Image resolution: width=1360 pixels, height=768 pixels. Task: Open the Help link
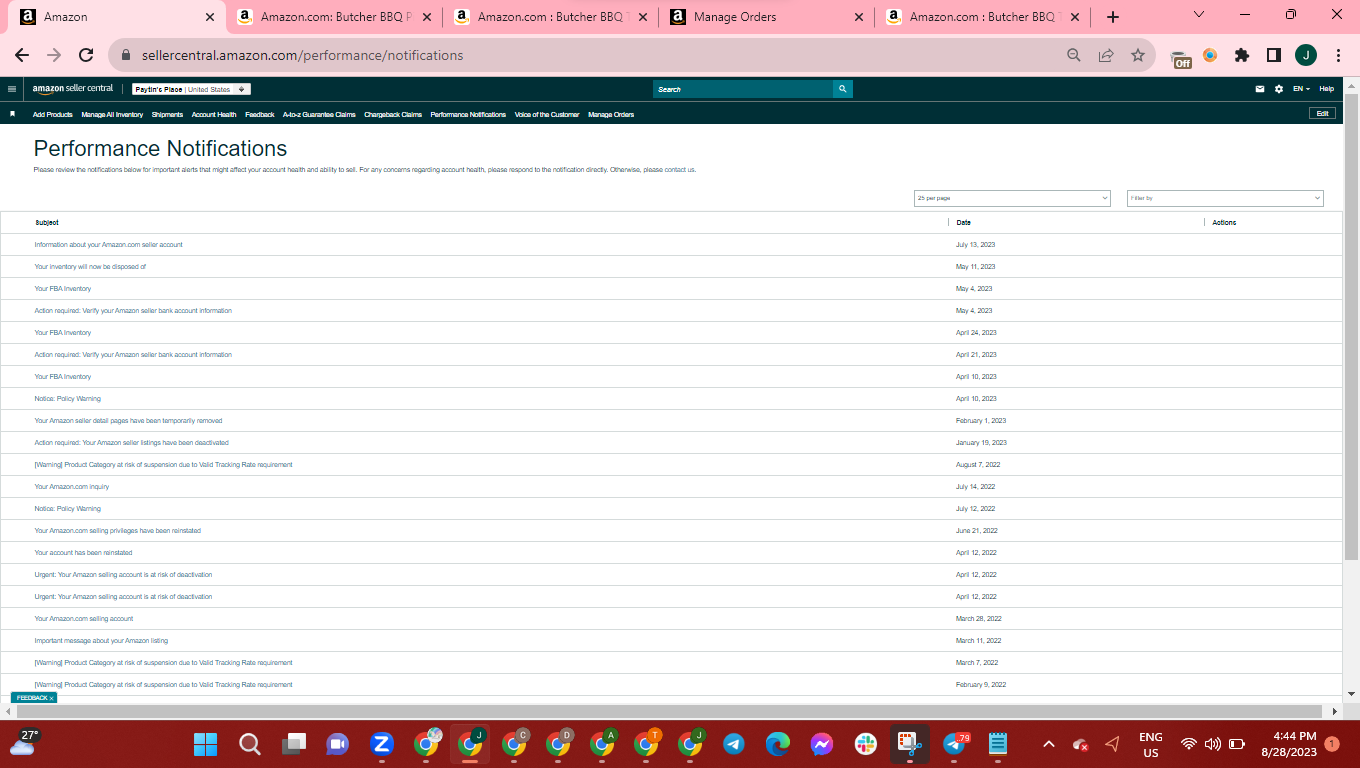[1326, 89]
